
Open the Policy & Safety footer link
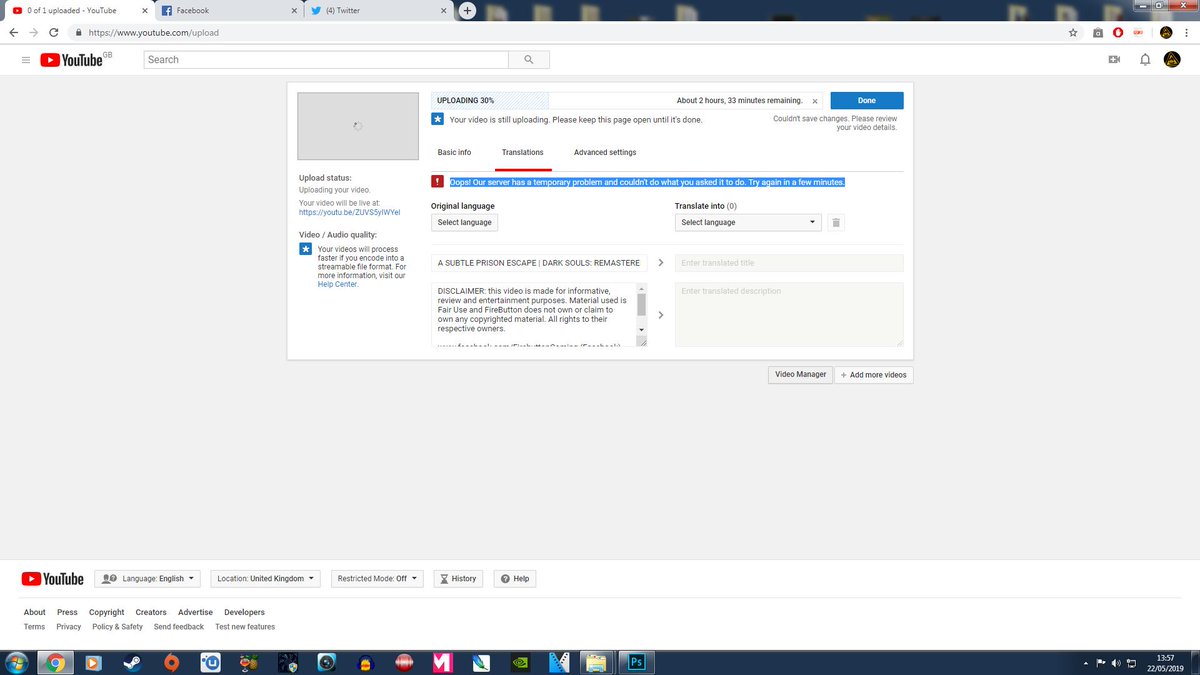click(117, 627)
